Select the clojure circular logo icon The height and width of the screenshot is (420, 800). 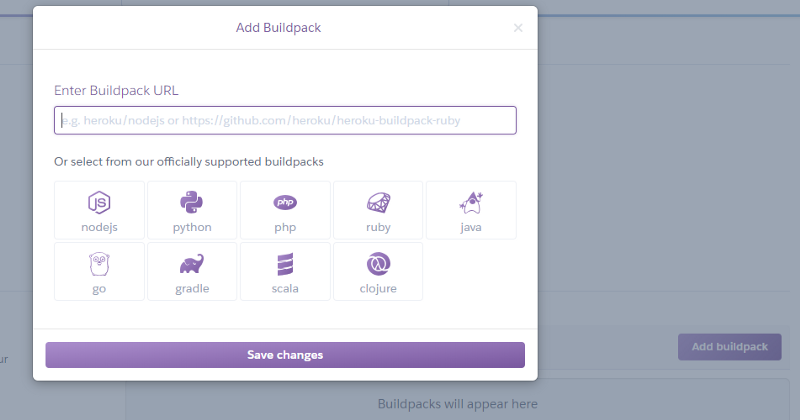tap(378, 264)
